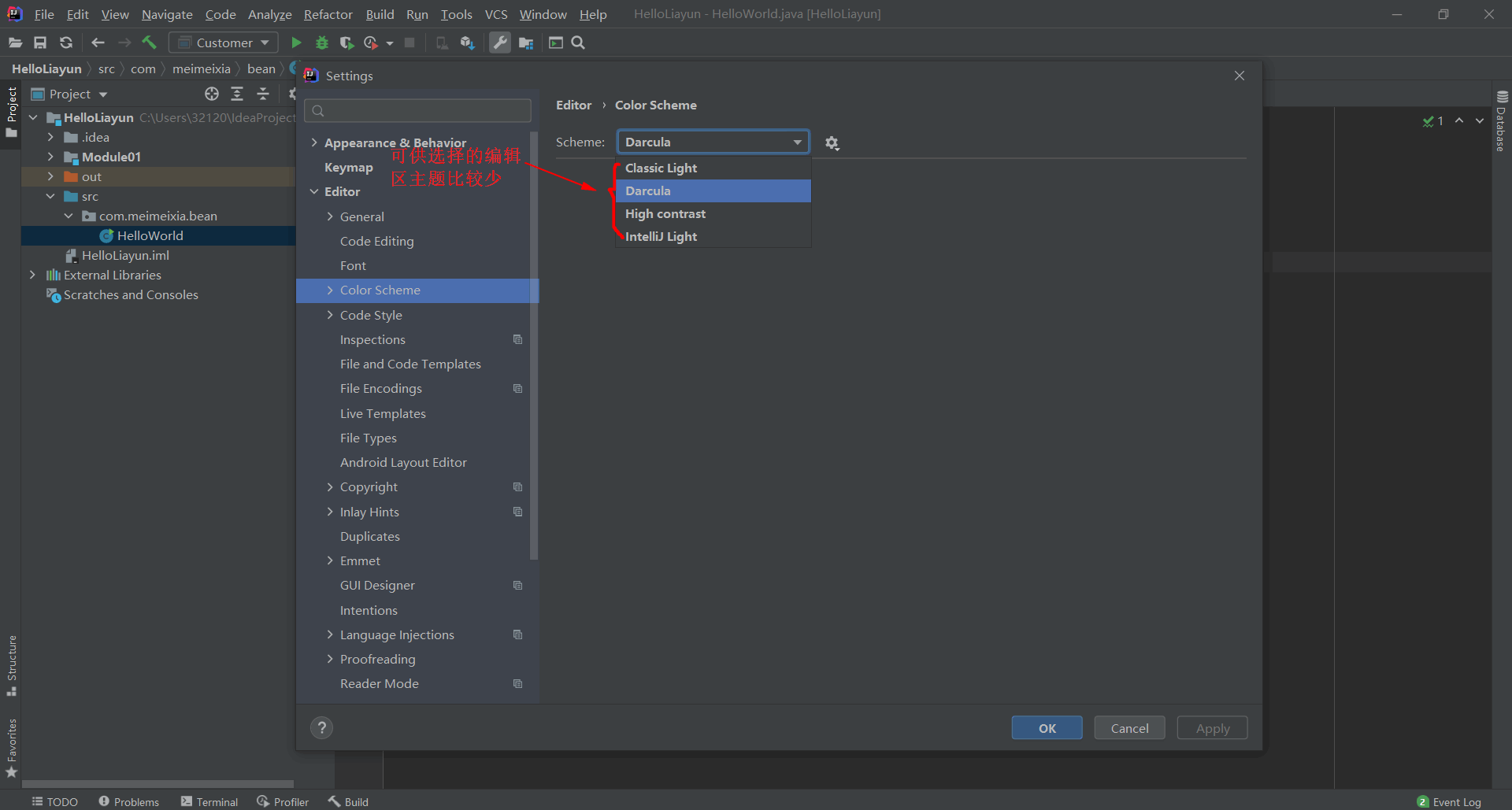Viewport: 1512px width, 810px height.
Task: Open the Favorites side tool window
Action: 12,748
